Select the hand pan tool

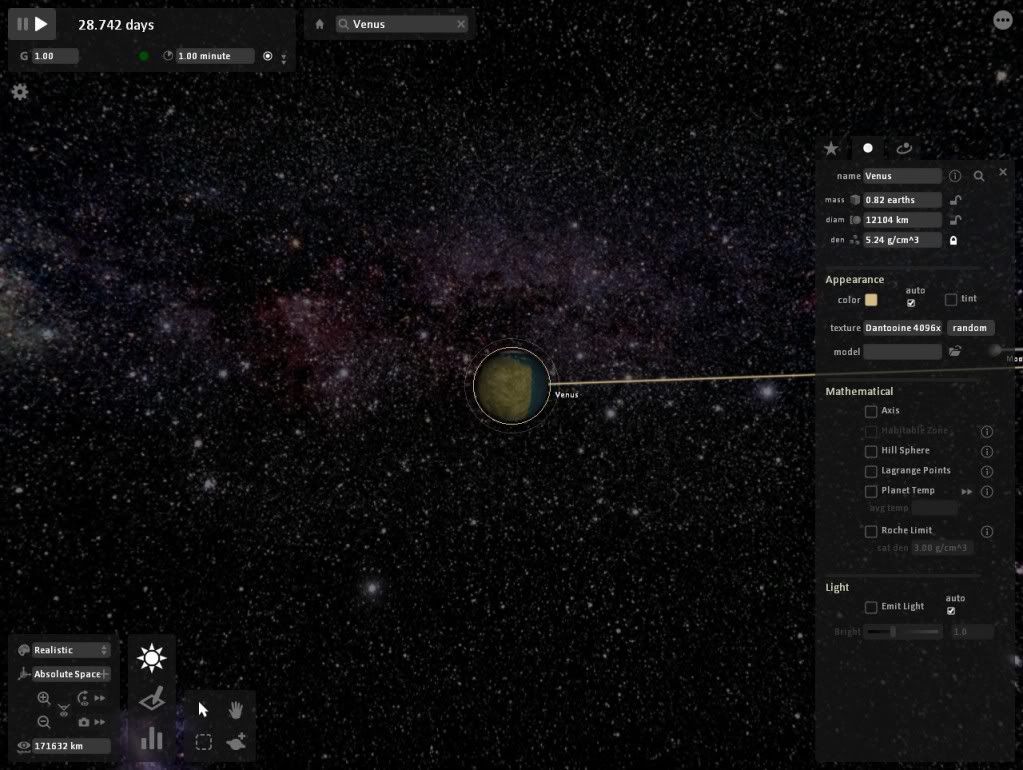(236, 710)
